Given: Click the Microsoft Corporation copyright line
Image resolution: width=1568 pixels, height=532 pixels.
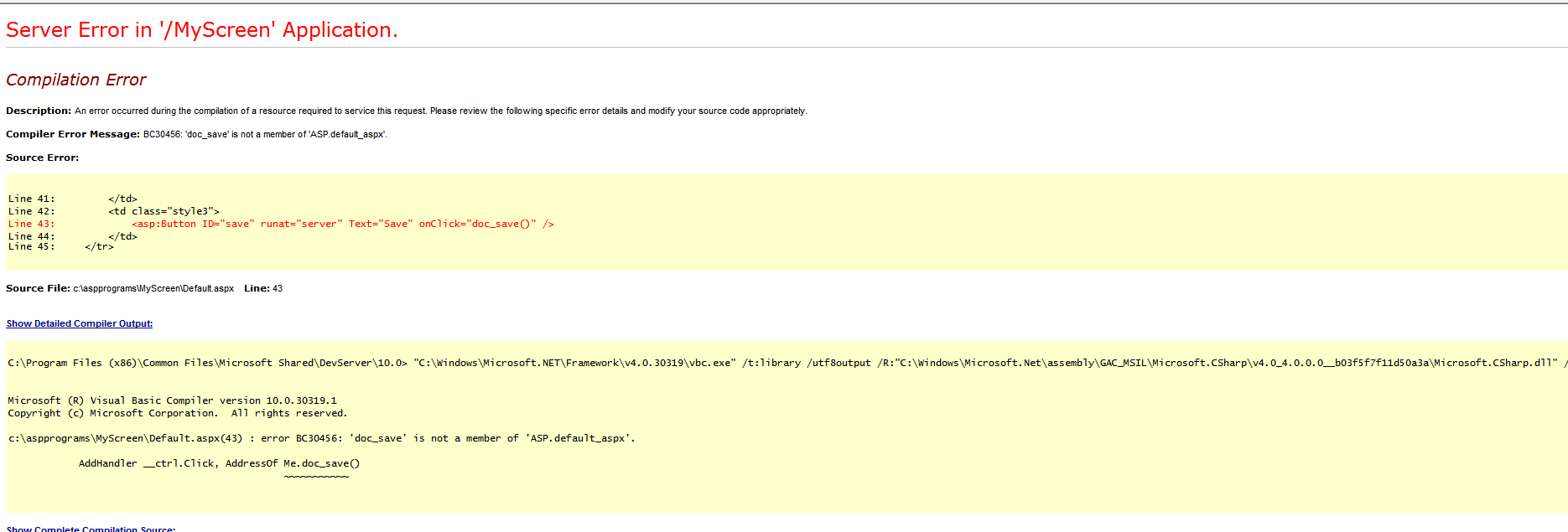Looking at the screenshot, I should pyautogui.click(x=177, y=413).
